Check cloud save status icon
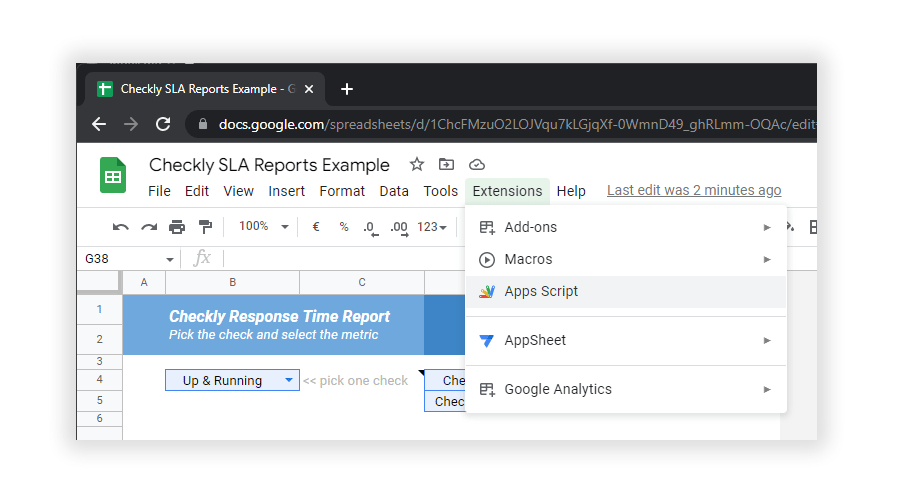The width and height of the screenshot is (900, 500). click(x=476, y=165)
